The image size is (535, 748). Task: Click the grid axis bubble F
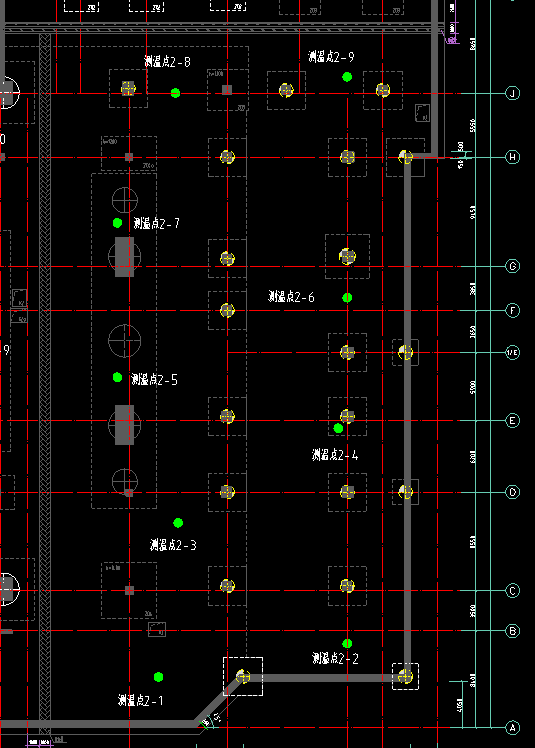tap(513, 311)
